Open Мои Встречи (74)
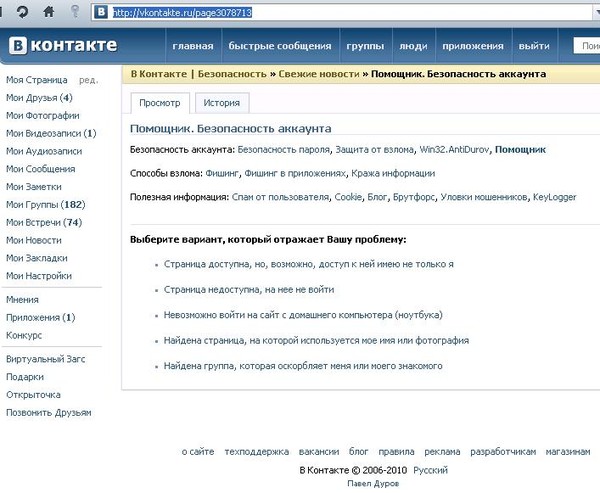Viewport: 600px width, 493px height. tap(44, 222)
